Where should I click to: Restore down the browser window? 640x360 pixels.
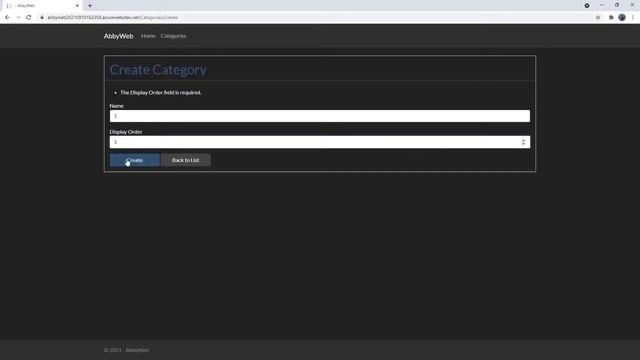click(x=617, y=5)
